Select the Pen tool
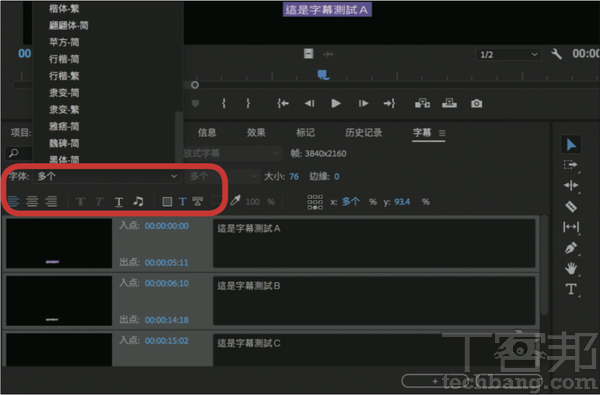 [571, 248]
